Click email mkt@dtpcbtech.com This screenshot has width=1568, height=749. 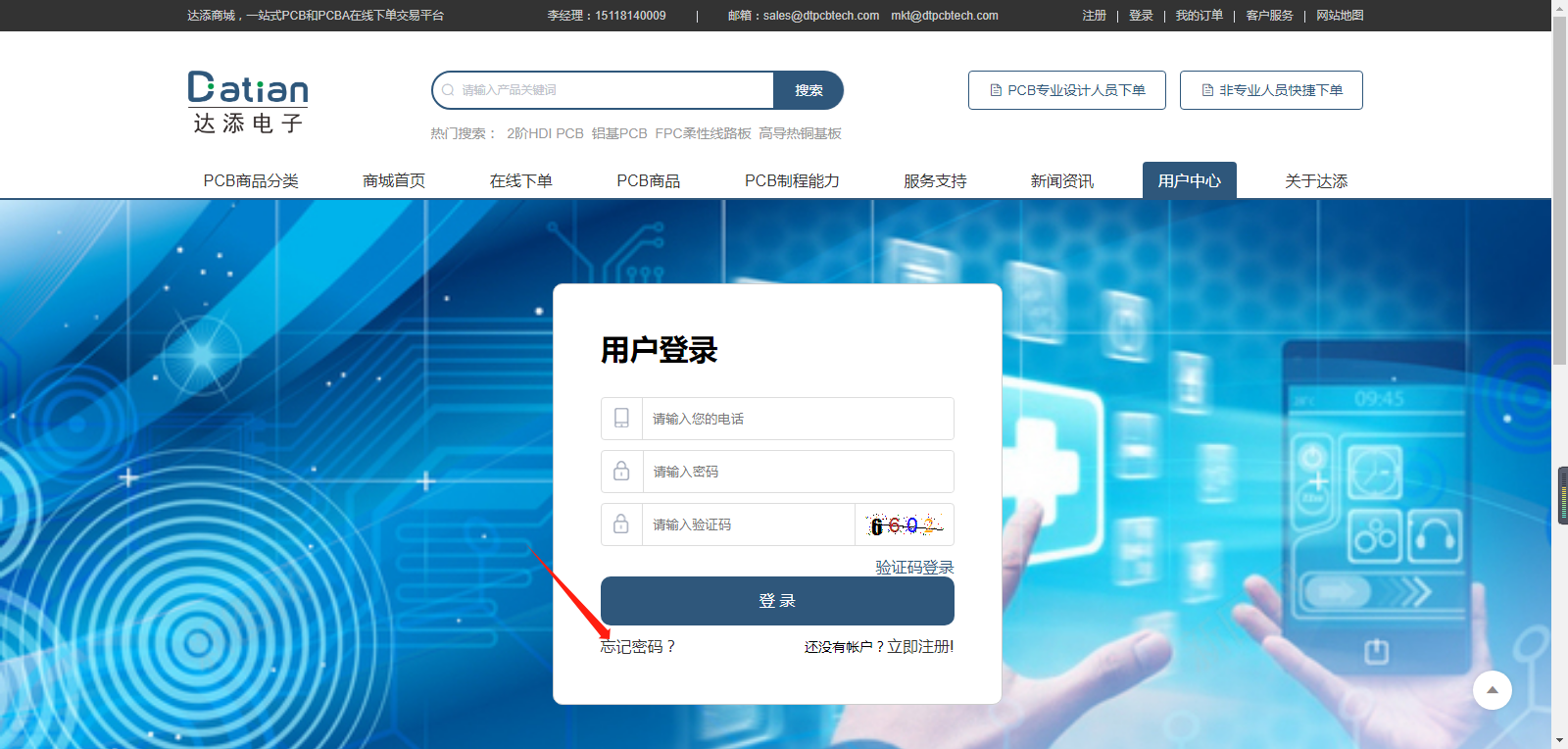pyautogui.click(x=945, y=16)
